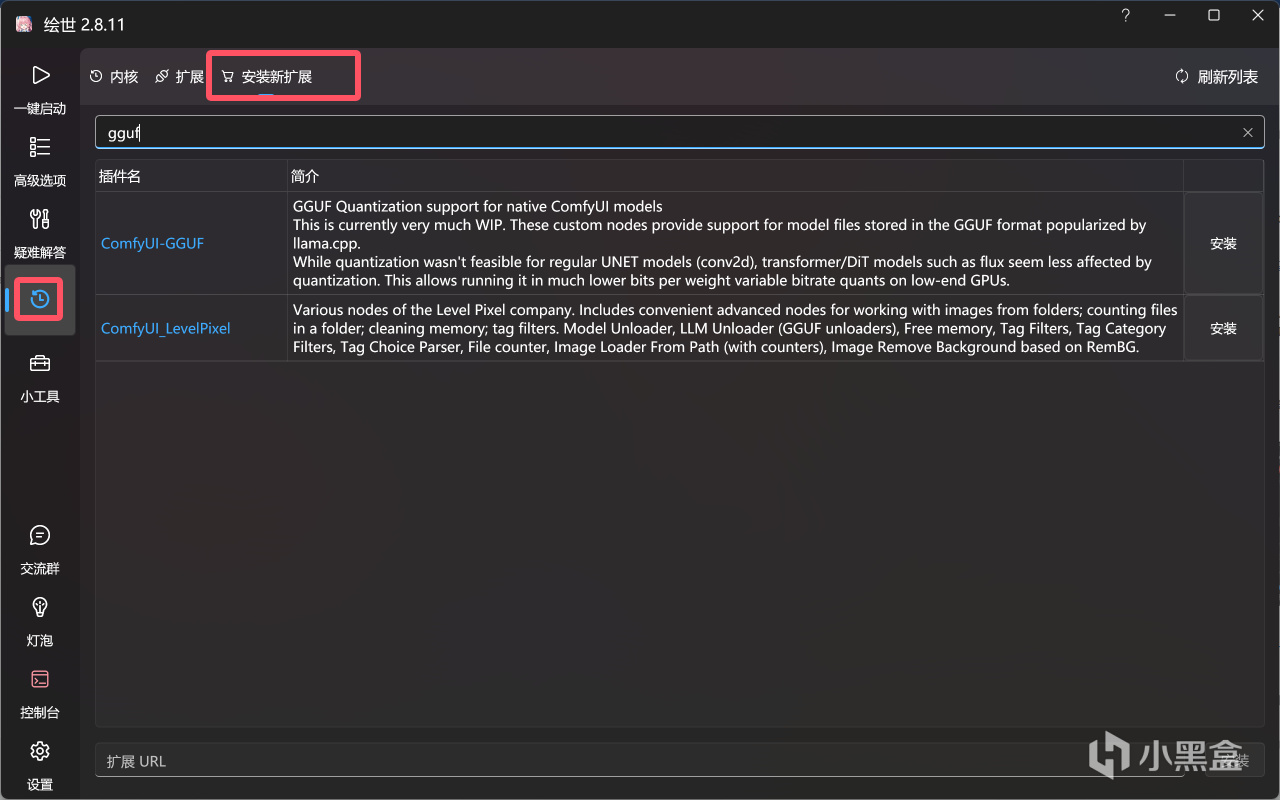The width and height of the screenshot is (1280, 800).
Task: Go to 高级选项 advanced options
Action: 40,160
